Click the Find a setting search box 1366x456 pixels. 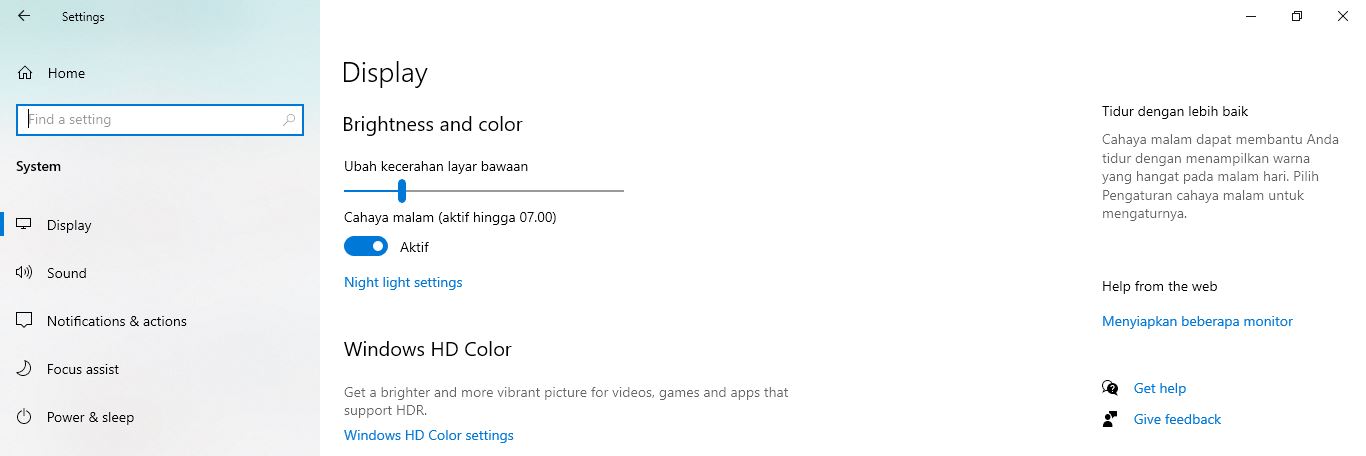pos(150,120)
